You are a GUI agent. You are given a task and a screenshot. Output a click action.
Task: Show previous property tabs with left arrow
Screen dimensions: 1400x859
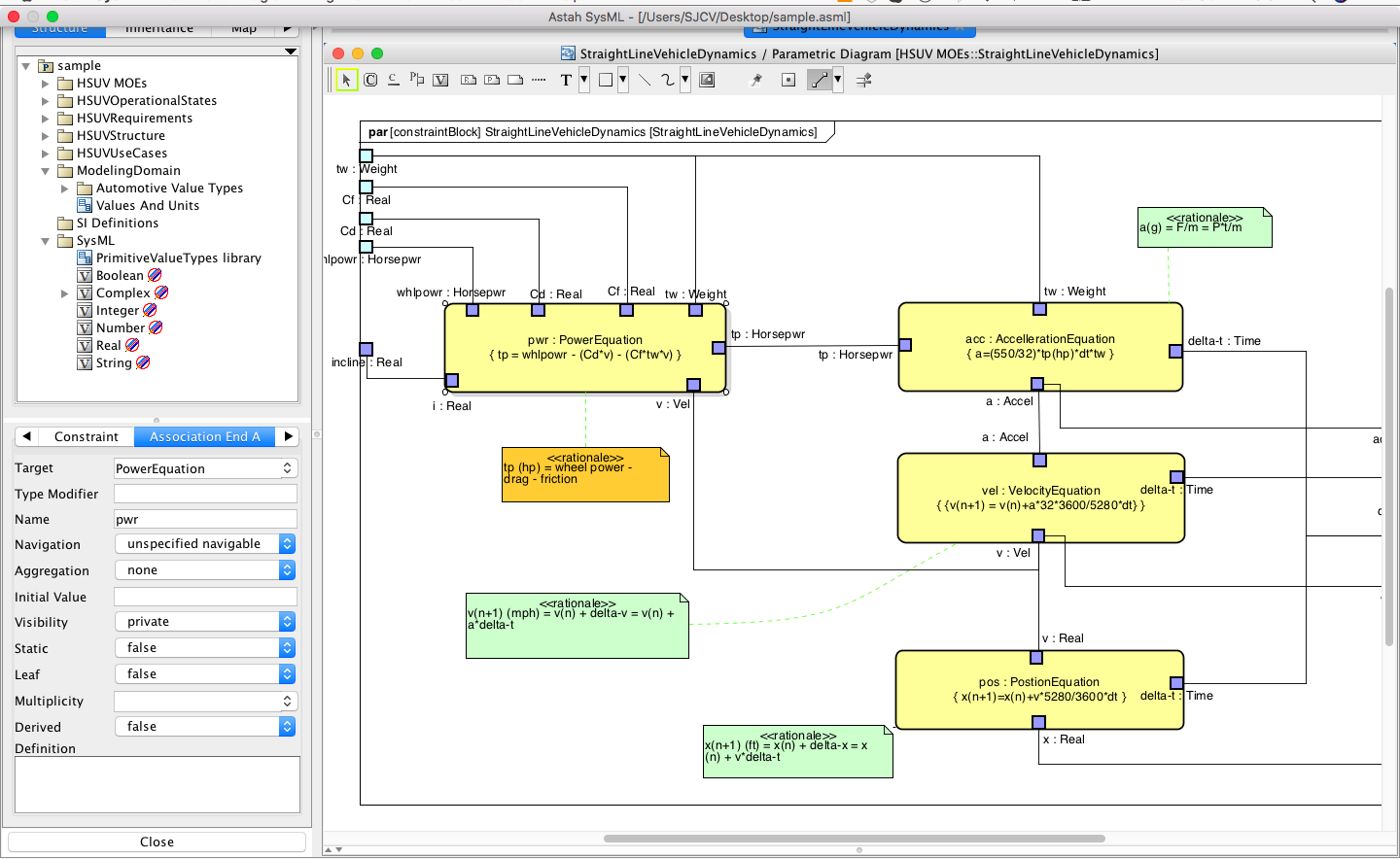pos(26,437)
